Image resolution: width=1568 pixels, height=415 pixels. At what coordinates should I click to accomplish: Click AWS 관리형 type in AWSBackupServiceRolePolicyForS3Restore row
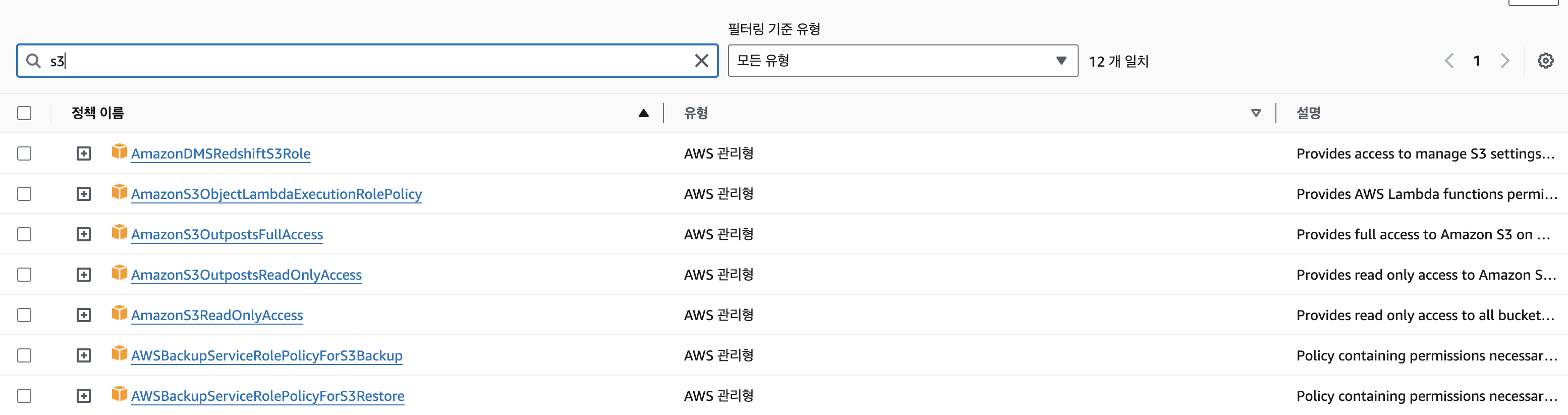pyautogui.click(x=718, y=395)
